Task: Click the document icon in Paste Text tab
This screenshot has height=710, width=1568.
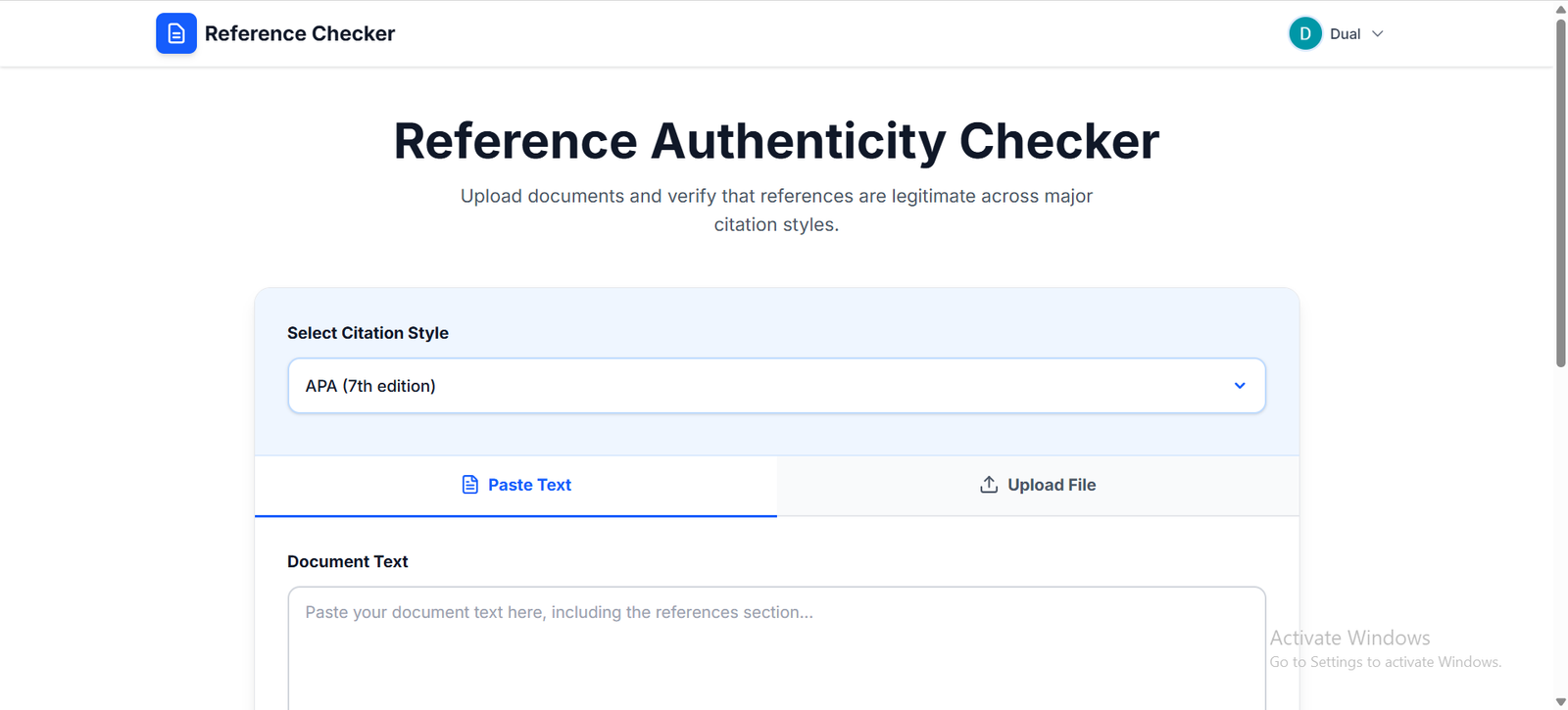Action: (x=470, y=485)
